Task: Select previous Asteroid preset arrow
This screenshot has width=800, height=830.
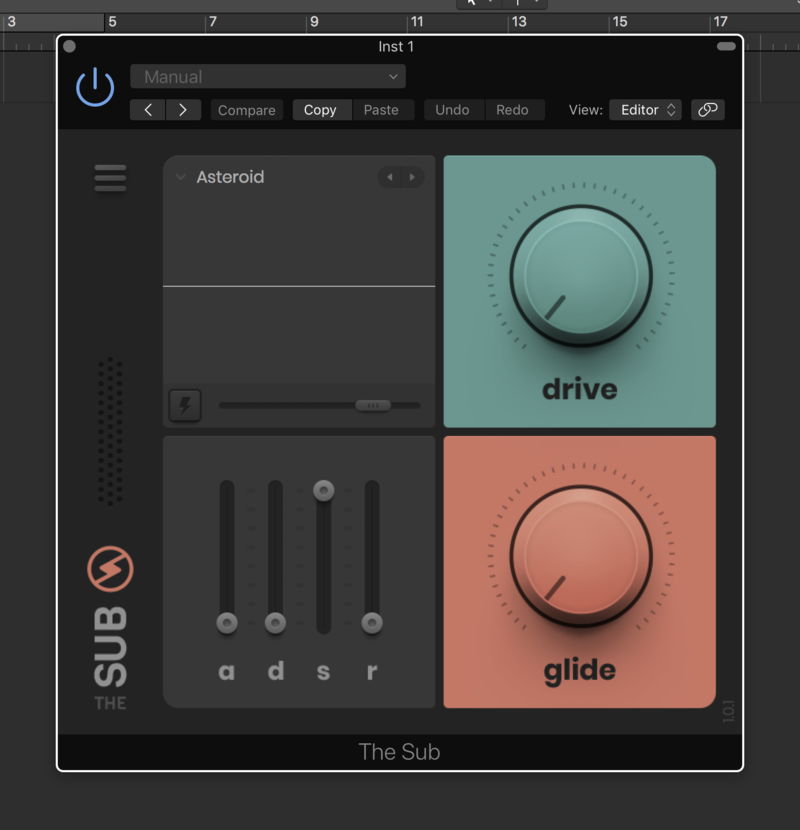Action: point(390,177)
